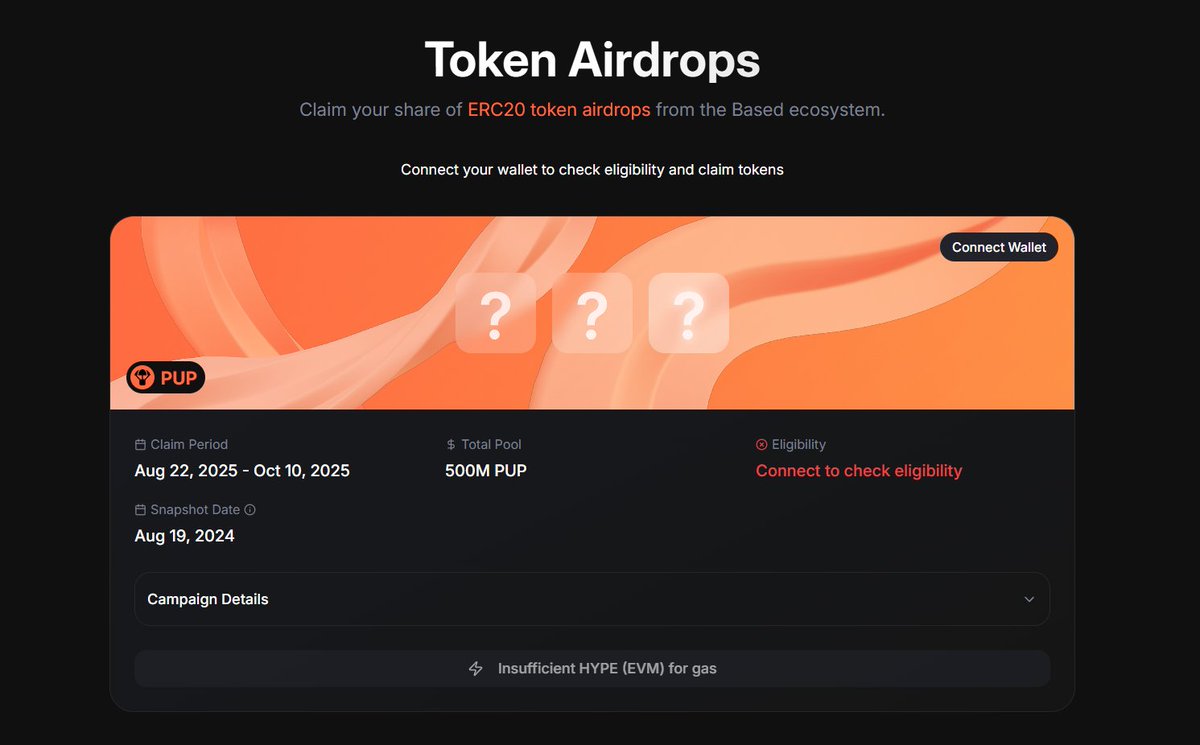Screen dimensions: 1200x745
Task: Click the PUP label text in badge
Action: tap(178, 378)
